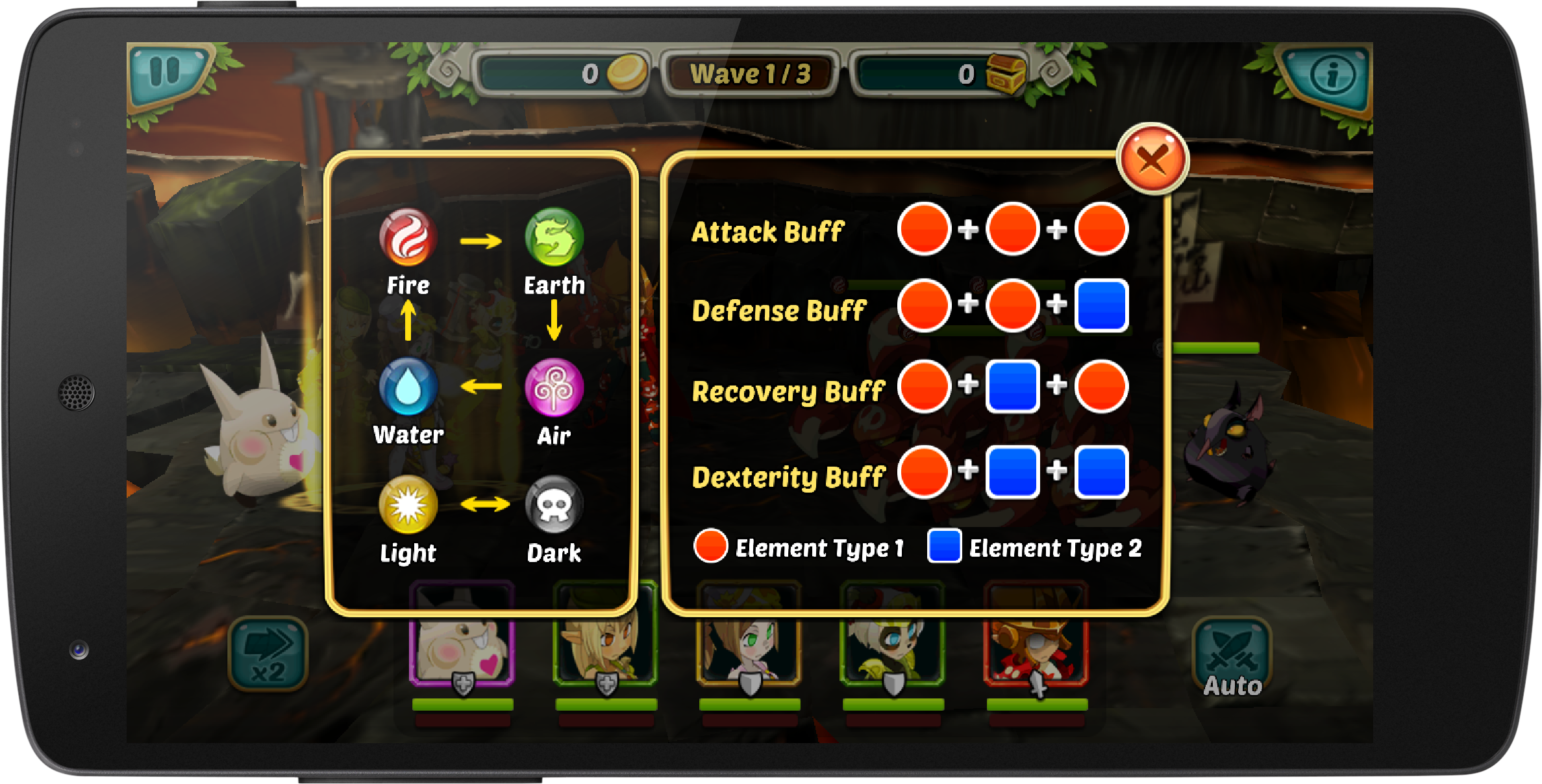Select the Dark skull element orb
1542x784 pixels.
pos(554,505)
